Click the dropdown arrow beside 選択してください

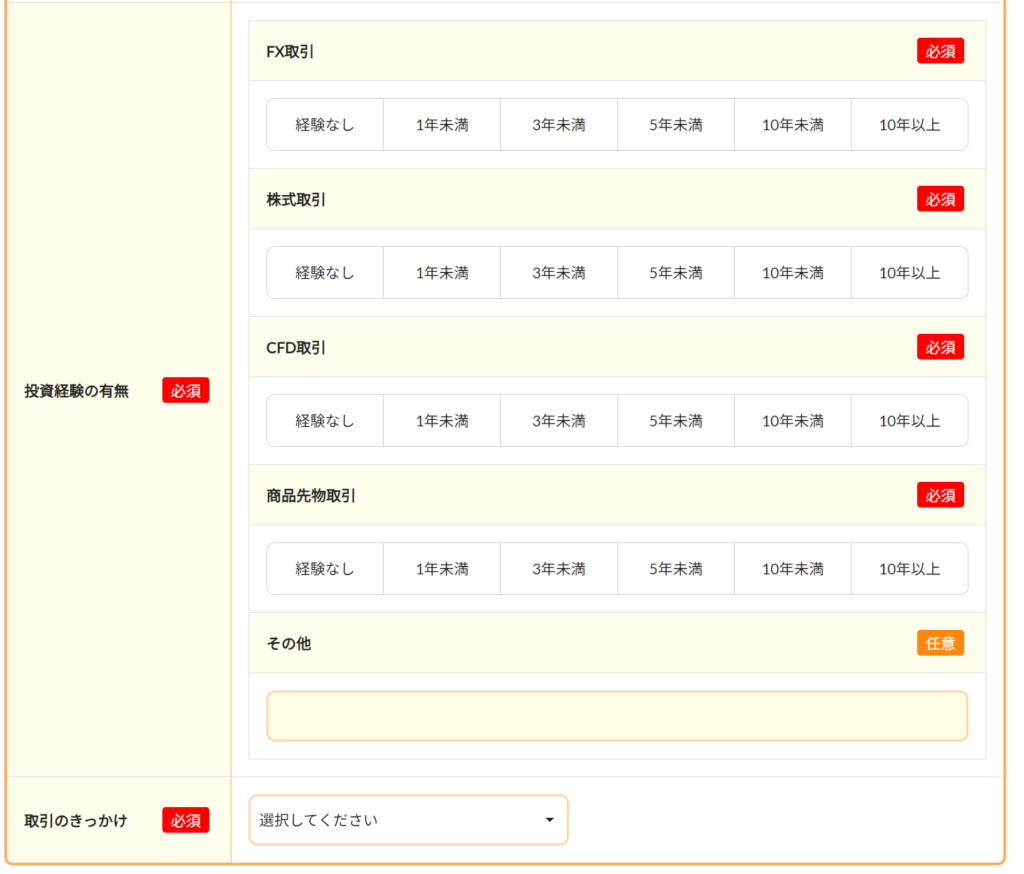pos(549,820)
